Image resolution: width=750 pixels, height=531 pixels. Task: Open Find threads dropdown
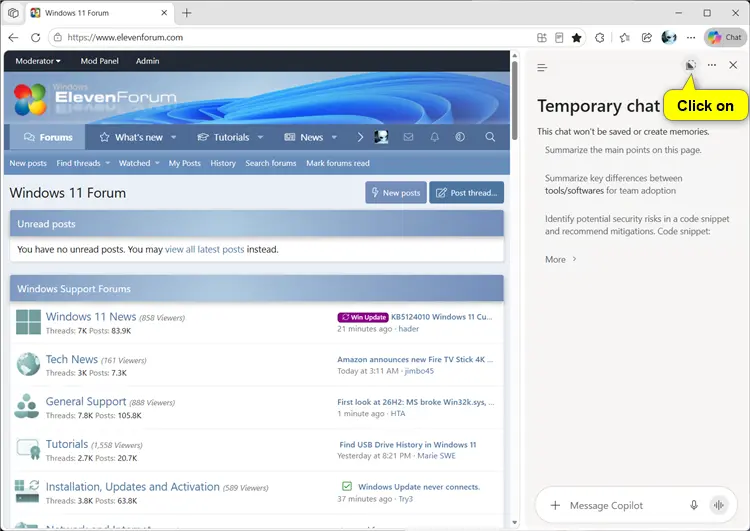point(83,163)
